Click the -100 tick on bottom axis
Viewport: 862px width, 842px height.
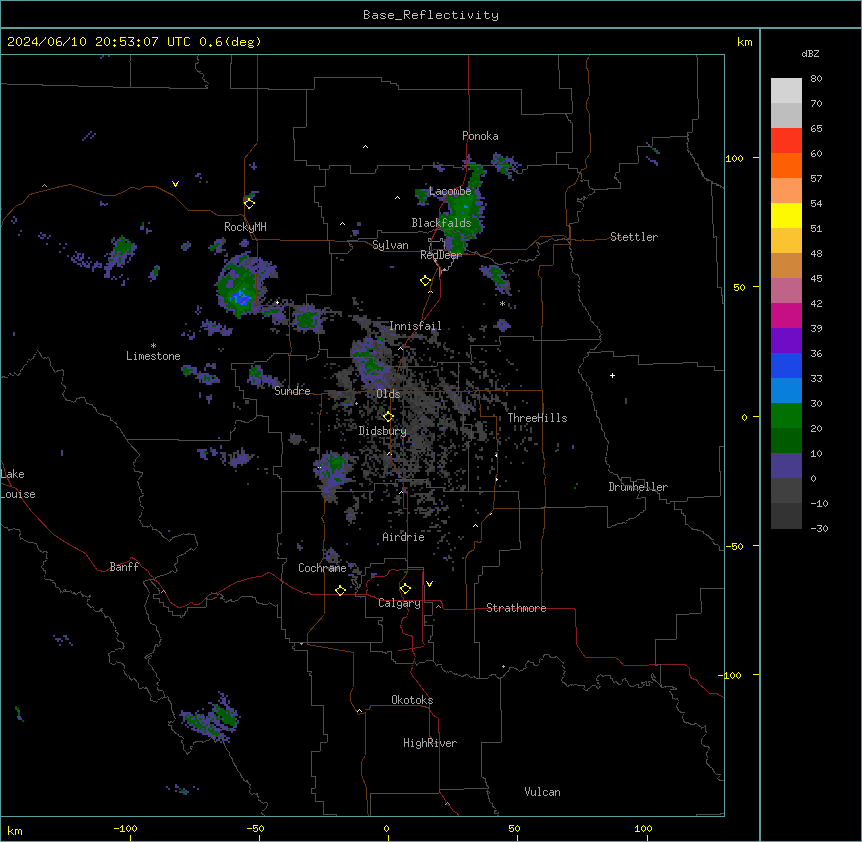coord(125,828)
